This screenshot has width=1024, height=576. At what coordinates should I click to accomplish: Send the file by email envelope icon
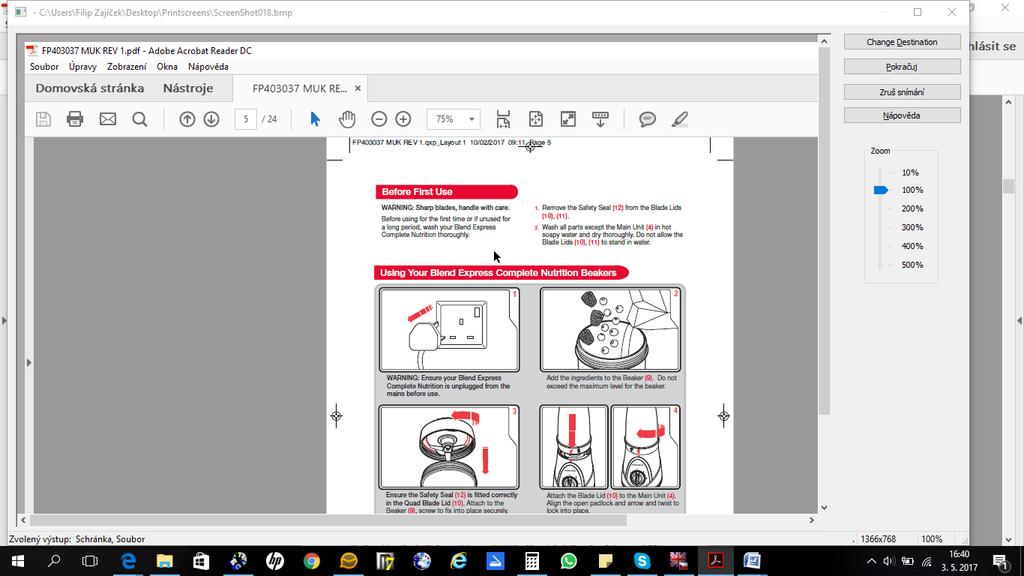[108, 119]
